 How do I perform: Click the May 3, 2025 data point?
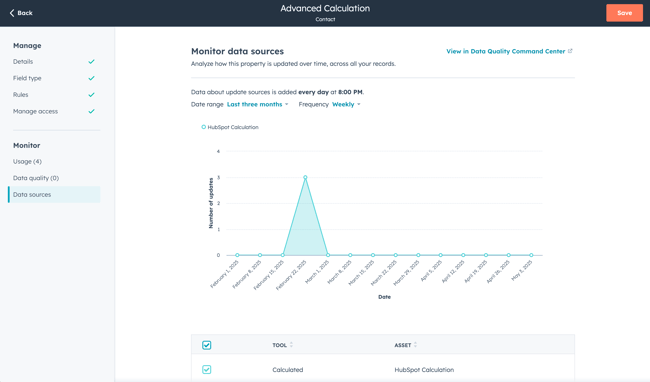tap(531, 255)
